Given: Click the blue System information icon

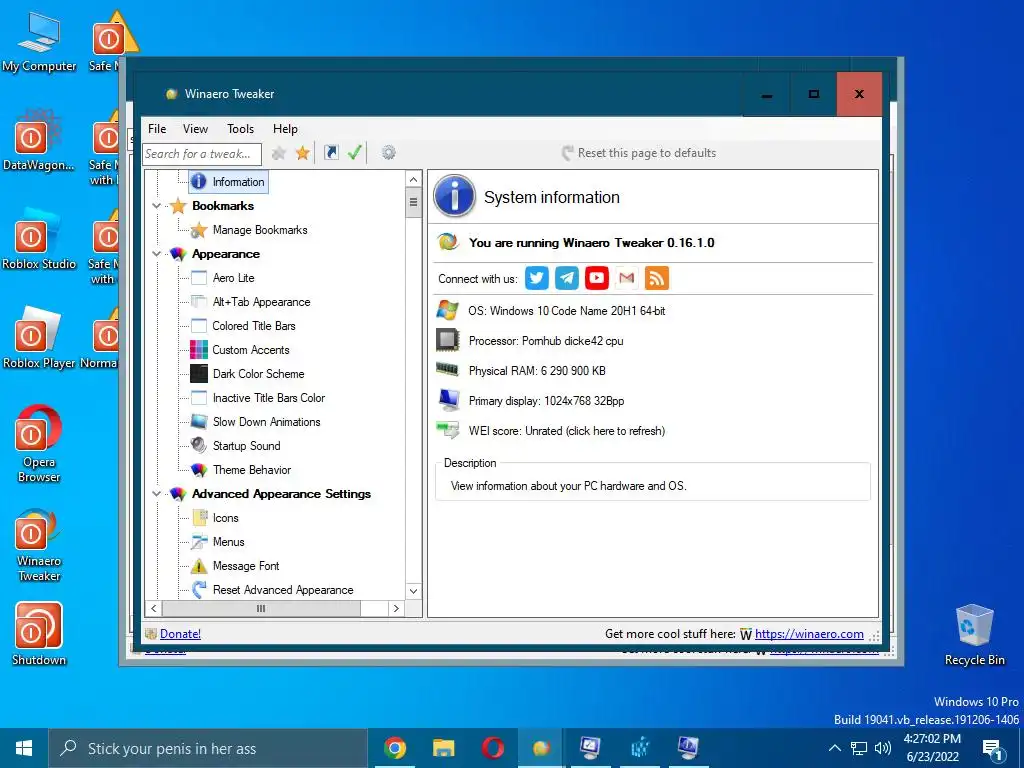Looking at the screenshot, I should click(454, 196).
